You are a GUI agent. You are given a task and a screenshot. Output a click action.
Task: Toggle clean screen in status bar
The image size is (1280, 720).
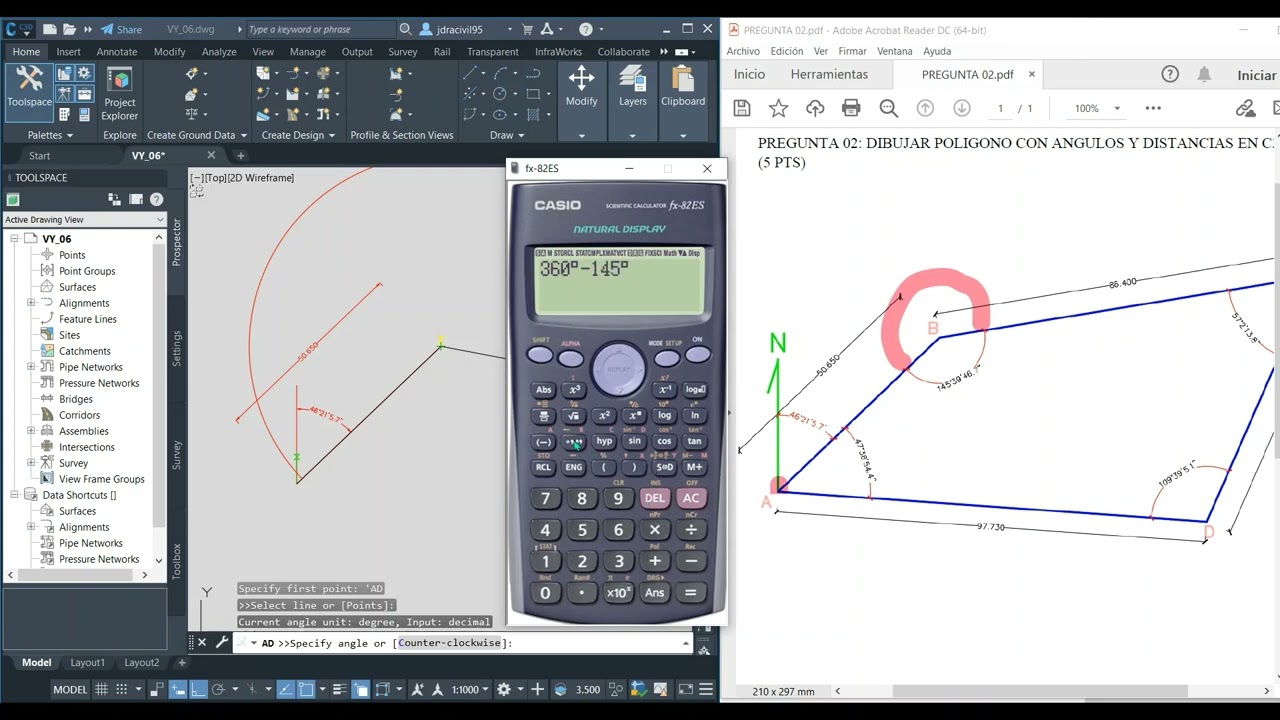(x=686, y=689)
